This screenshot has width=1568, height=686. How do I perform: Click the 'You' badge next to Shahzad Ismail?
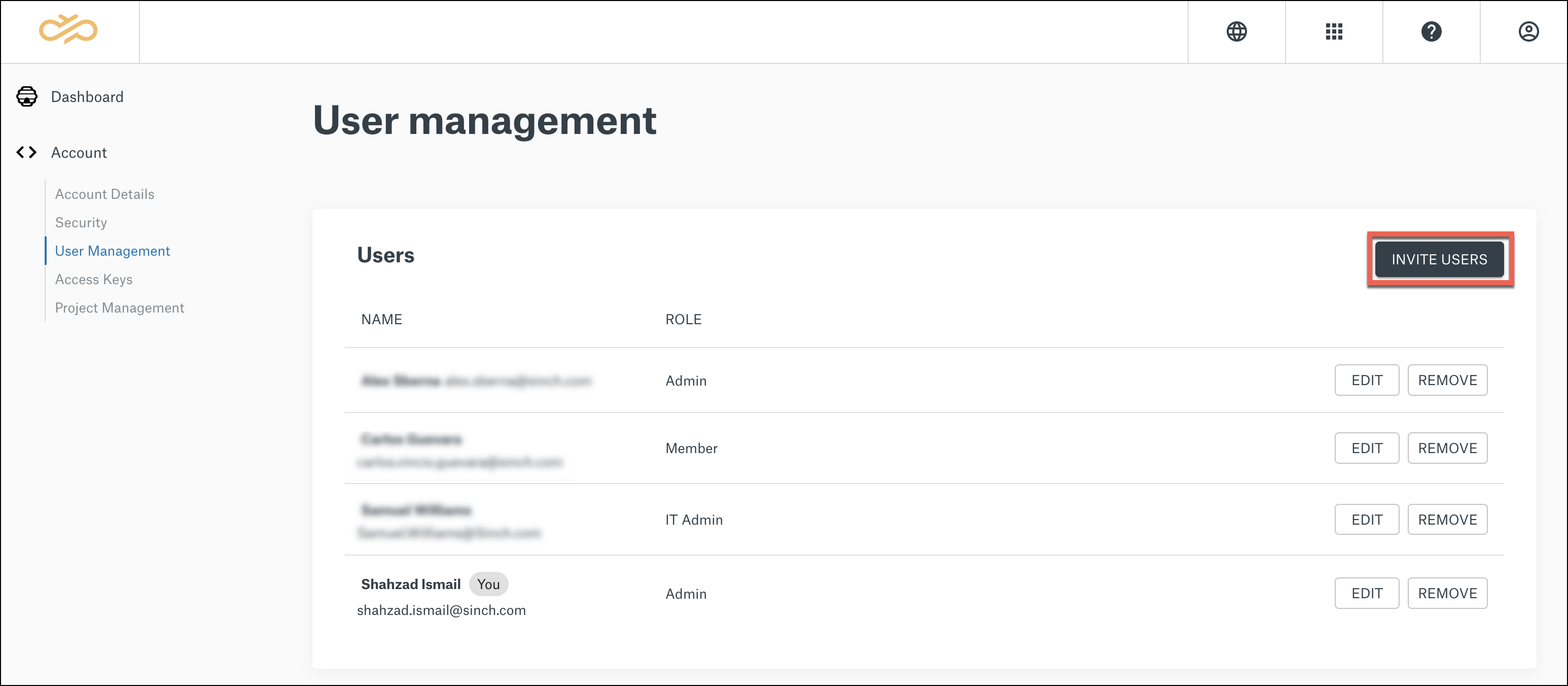click(x=489, y=584)
